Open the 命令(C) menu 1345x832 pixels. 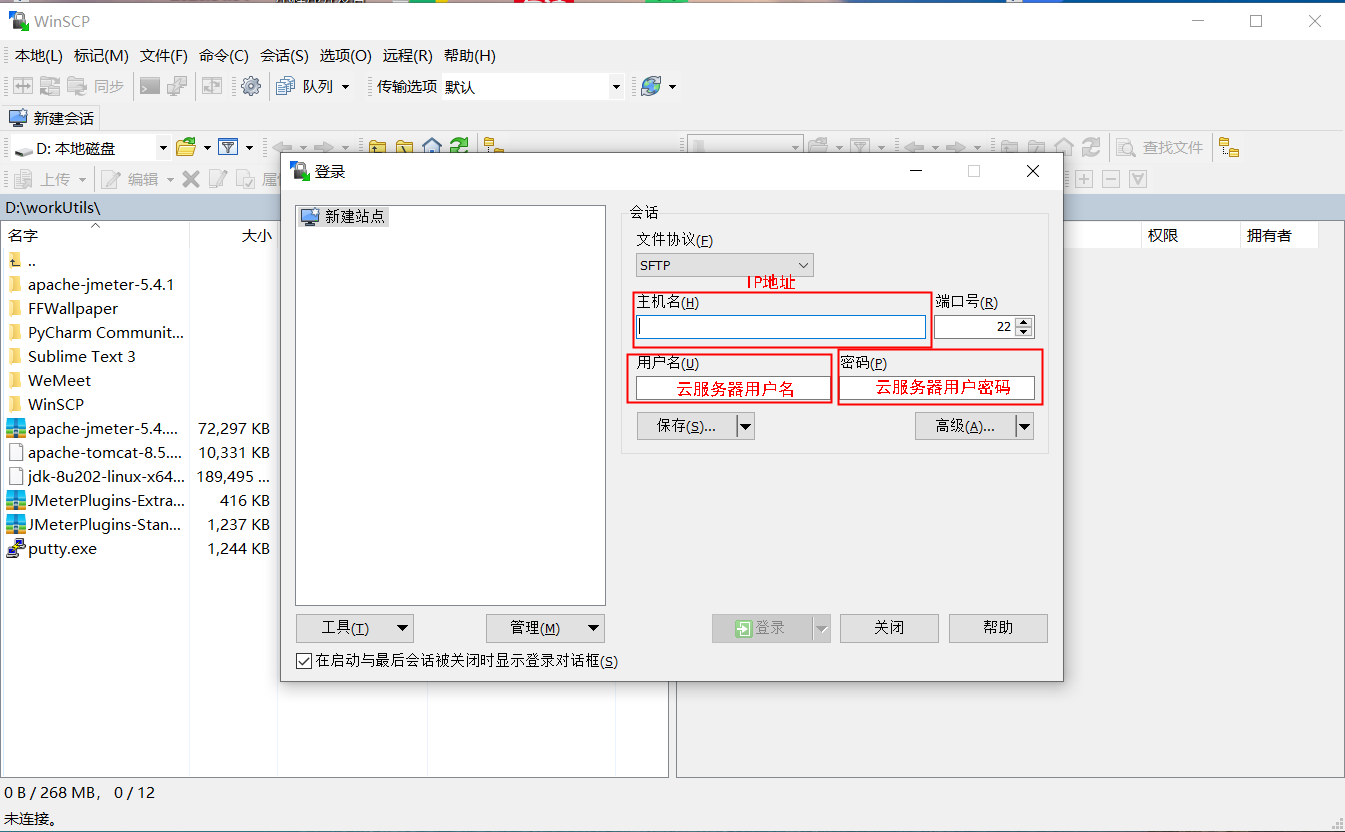224,56
